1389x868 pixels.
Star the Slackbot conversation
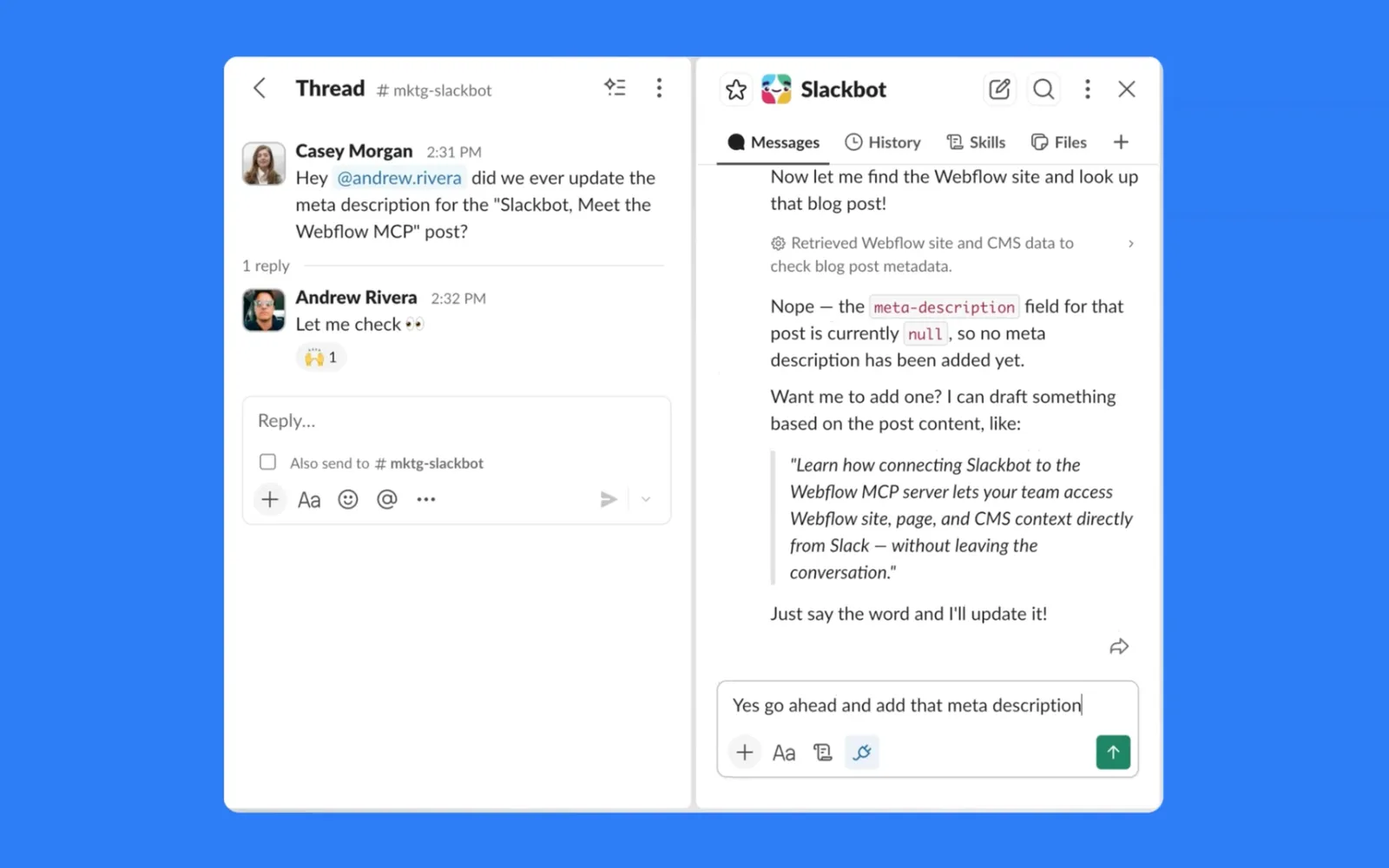pyautogui.click(x=736, y=89)
